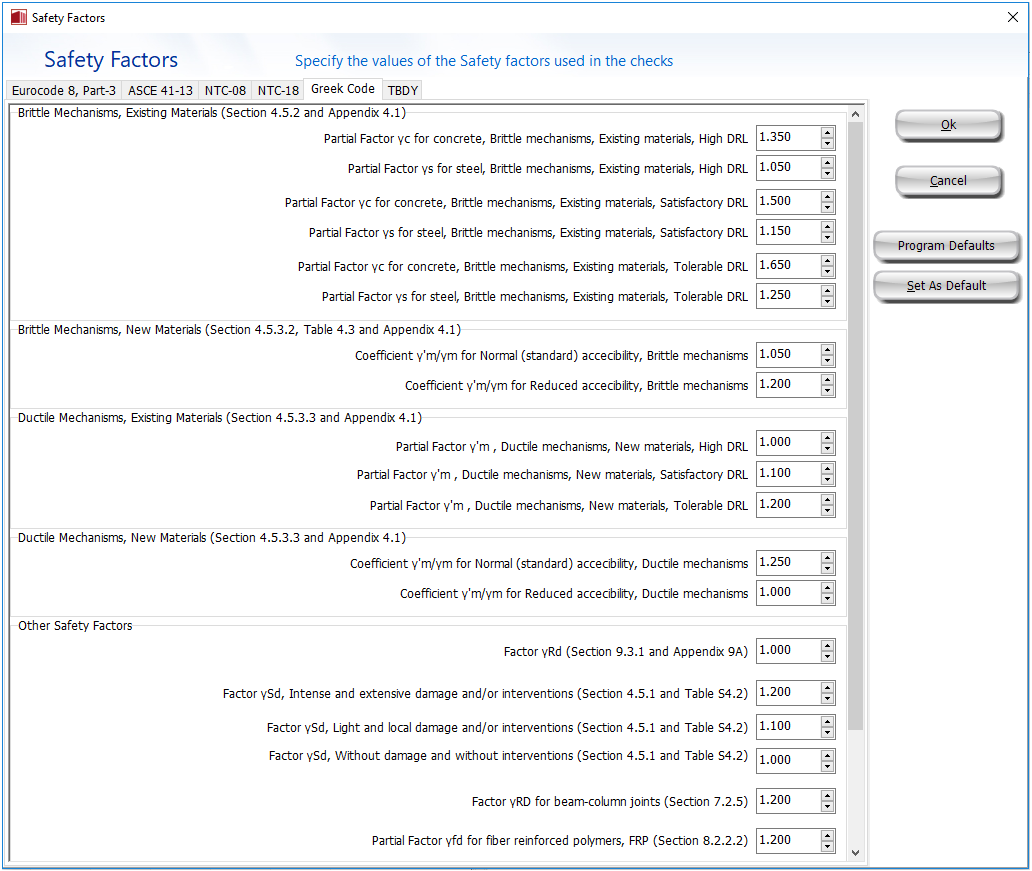Click the scroll up arrow of list

[855, 112]
